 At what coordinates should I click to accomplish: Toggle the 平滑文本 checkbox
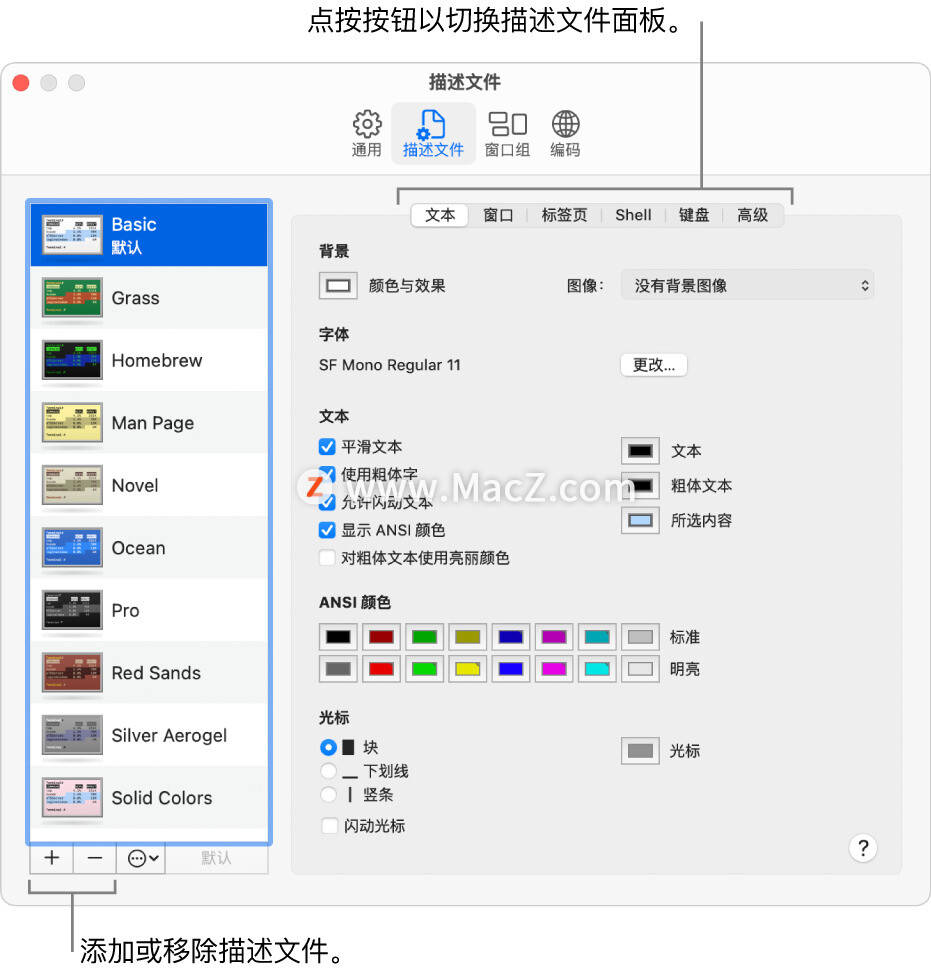click(x=327, y=447)
